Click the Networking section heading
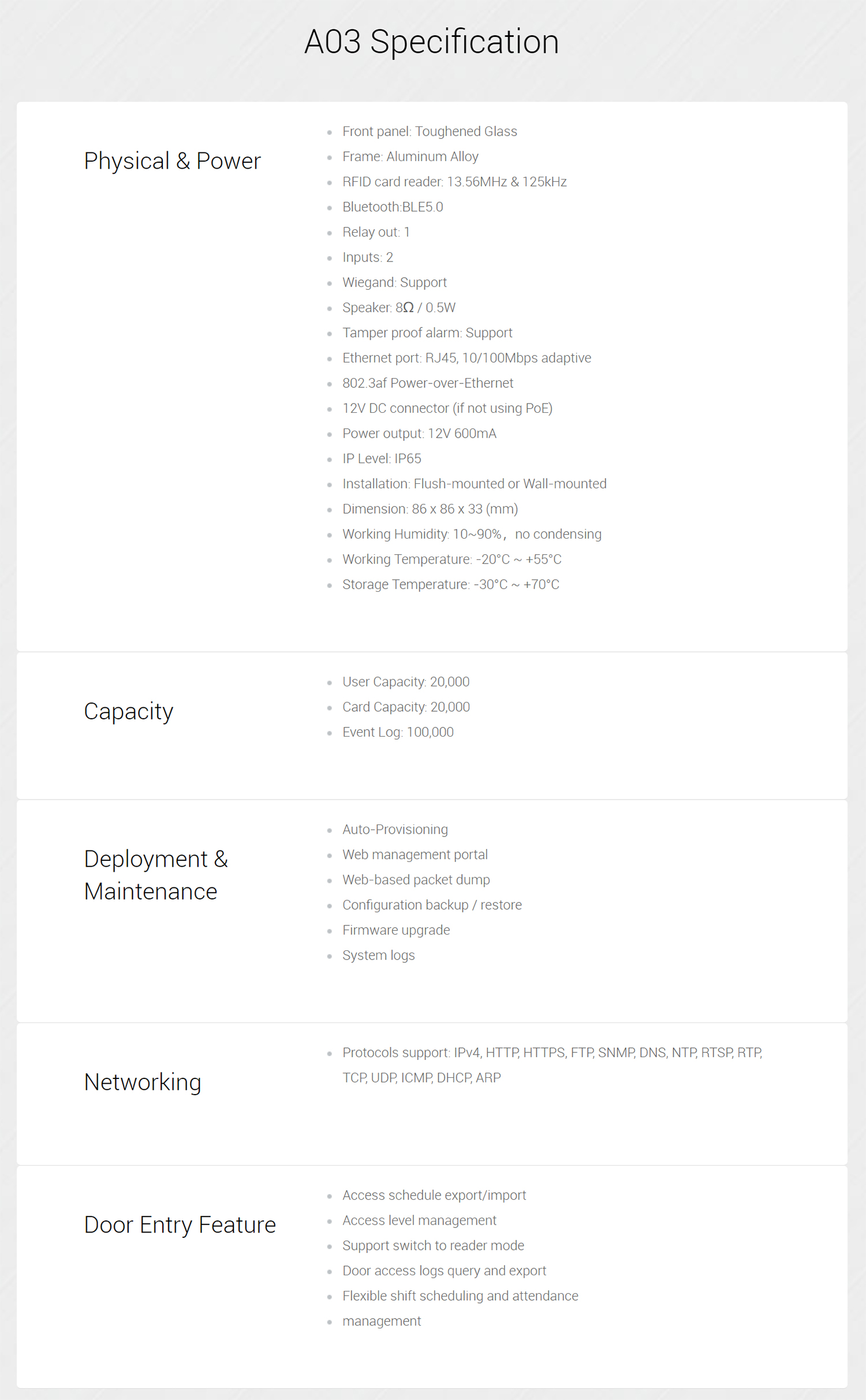 click(x=143, y=1082)
